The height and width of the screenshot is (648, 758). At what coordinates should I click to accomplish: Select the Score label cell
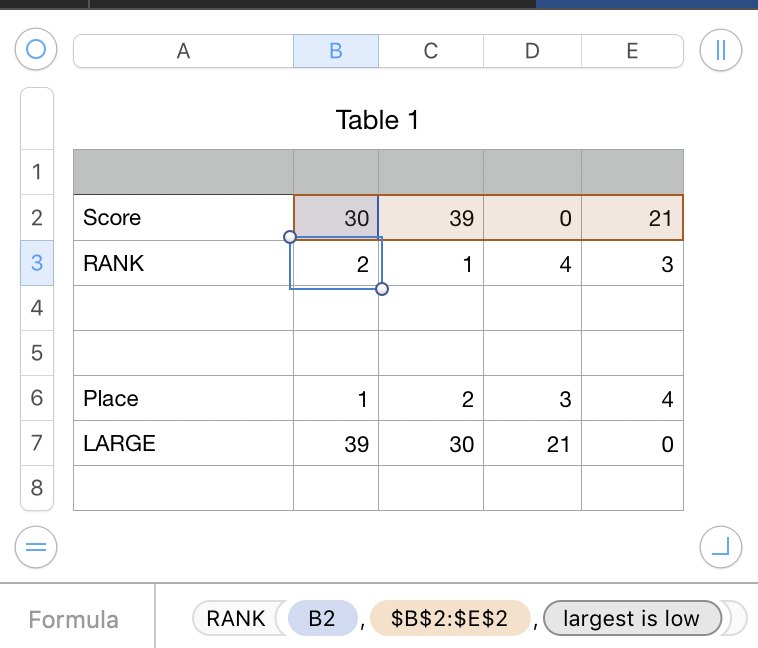[183, 218]
